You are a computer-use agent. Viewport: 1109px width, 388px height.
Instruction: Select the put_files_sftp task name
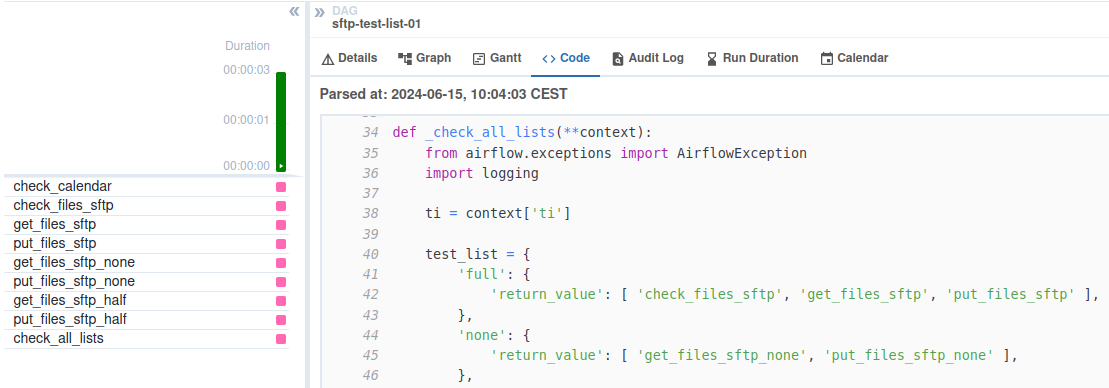[x=55, y=244]
